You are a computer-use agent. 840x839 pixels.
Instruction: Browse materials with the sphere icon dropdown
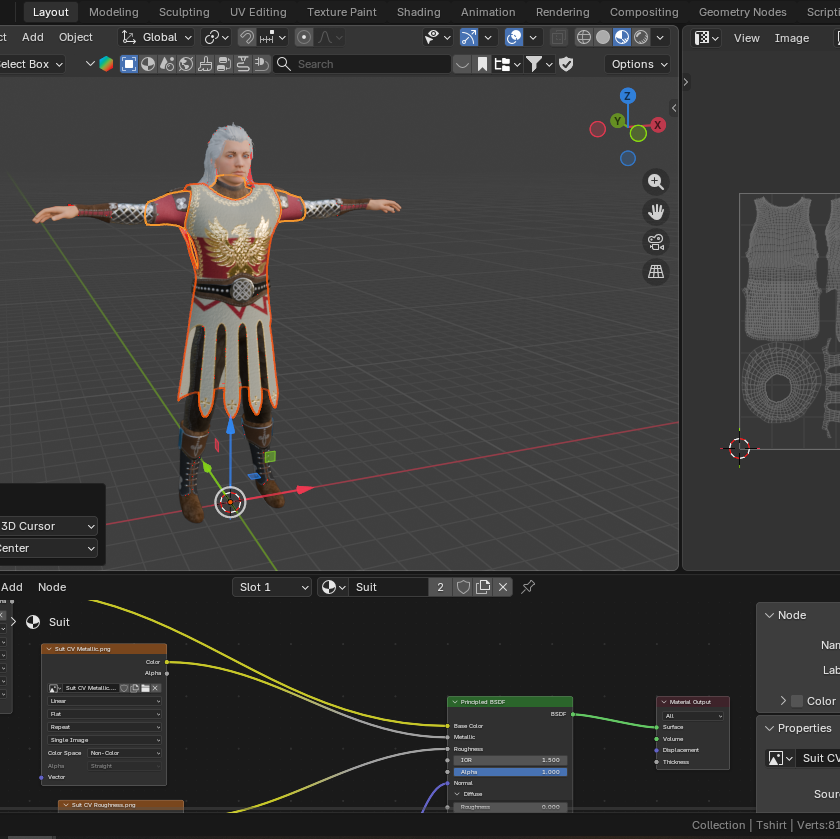pyautogui.click(x=333, y=587)
